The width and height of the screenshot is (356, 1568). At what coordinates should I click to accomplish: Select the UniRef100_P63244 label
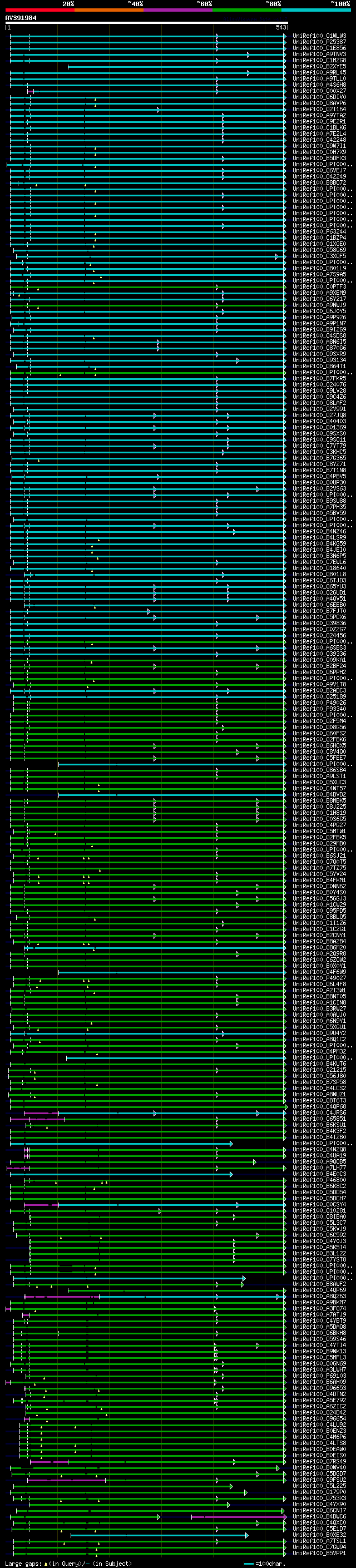[319, 232]
